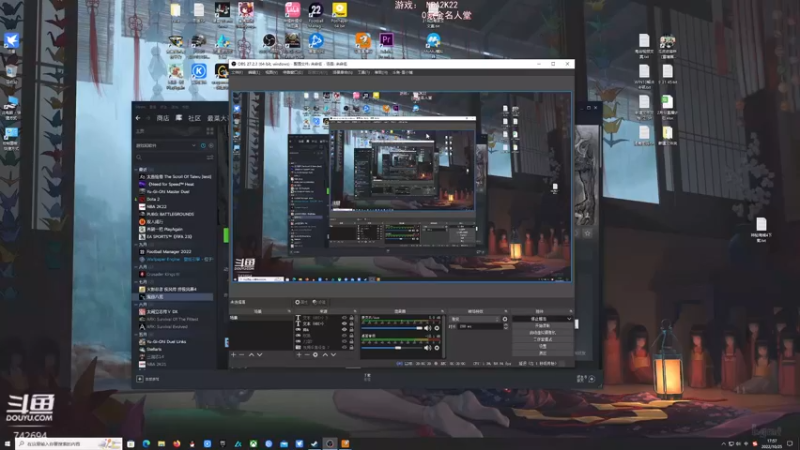Adjust the transition duration stepper
Viewport: 800px width, 450px height.
pos(506,326)
